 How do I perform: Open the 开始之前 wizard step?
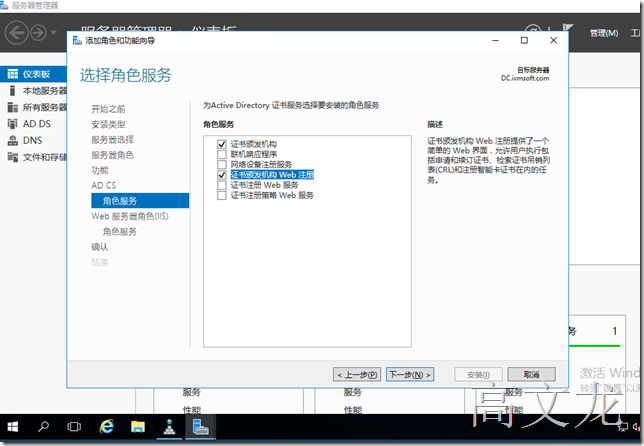[108, 109]
